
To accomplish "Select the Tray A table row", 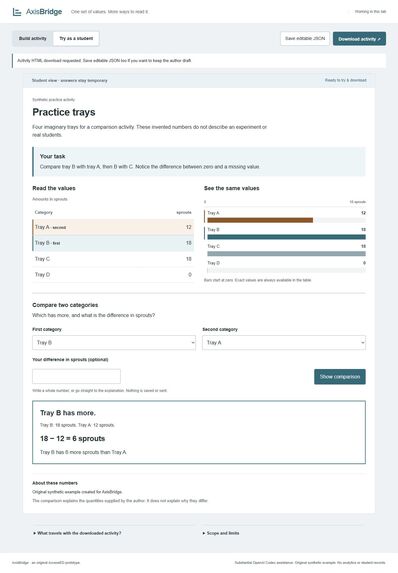I will click(x=113, y=227).
